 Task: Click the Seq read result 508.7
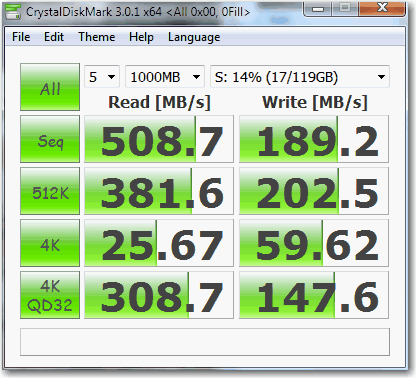[159, 139]
